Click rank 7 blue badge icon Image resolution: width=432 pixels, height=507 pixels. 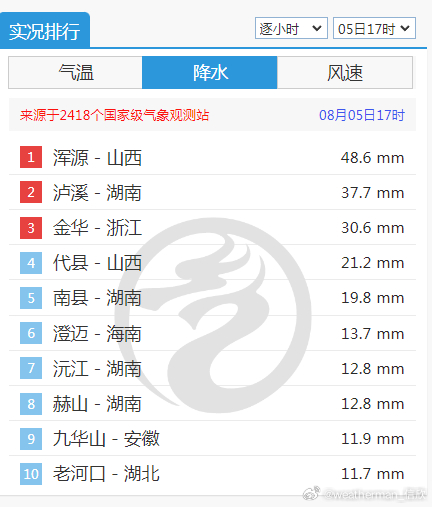tap(31, 368)
